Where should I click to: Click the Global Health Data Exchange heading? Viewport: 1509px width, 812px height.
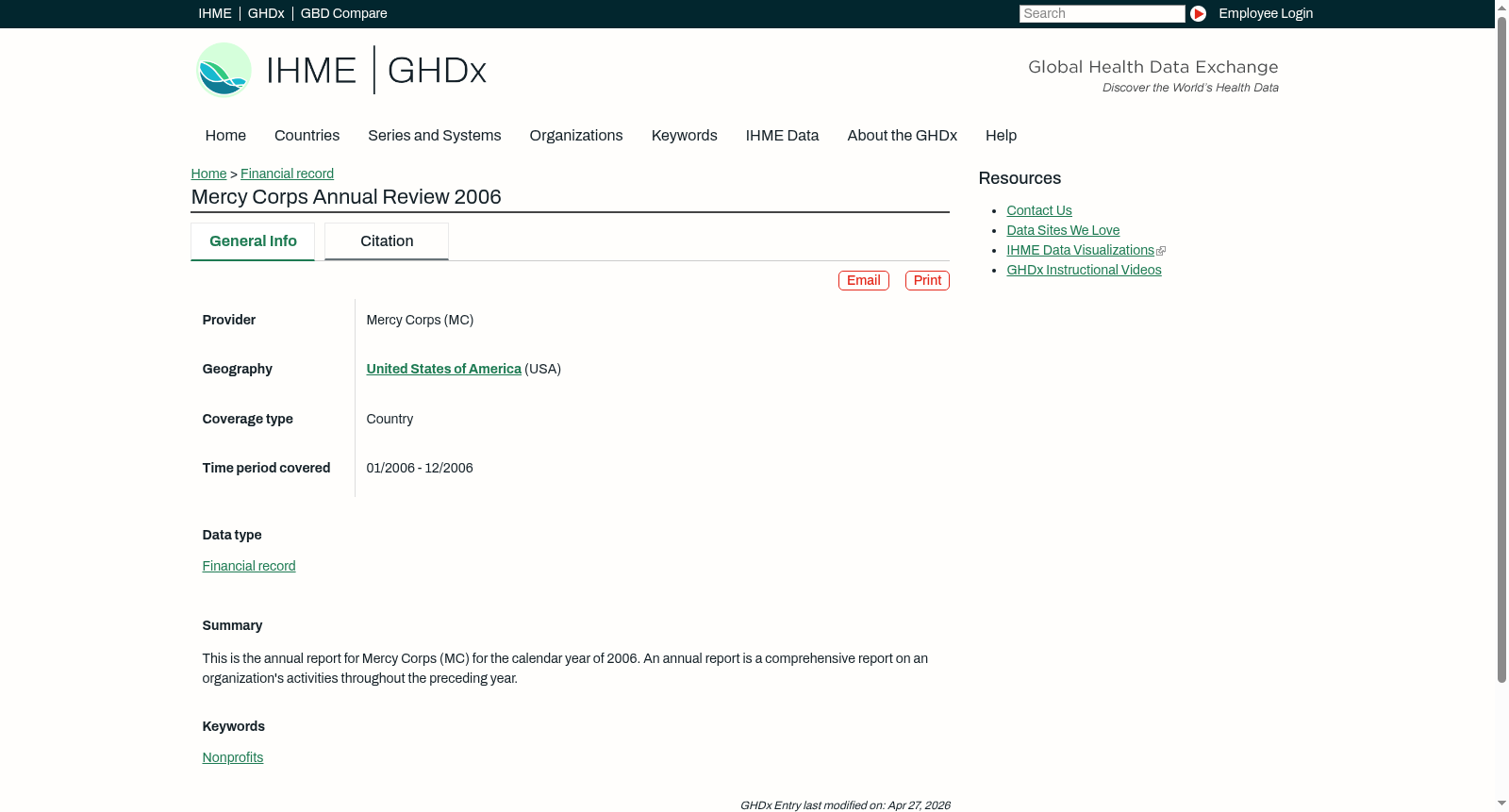pyautogui.click(x=1152, y=67)
